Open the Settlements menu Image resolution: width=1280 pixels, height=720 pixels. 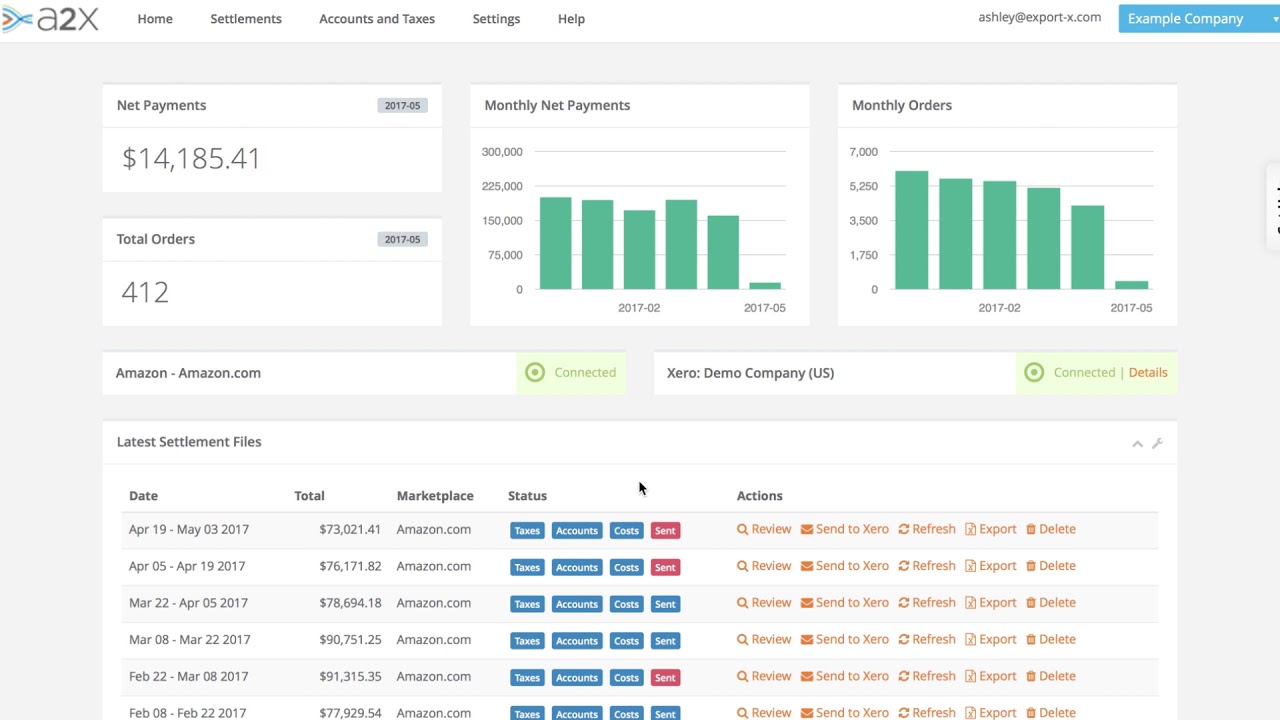(246, 19)
